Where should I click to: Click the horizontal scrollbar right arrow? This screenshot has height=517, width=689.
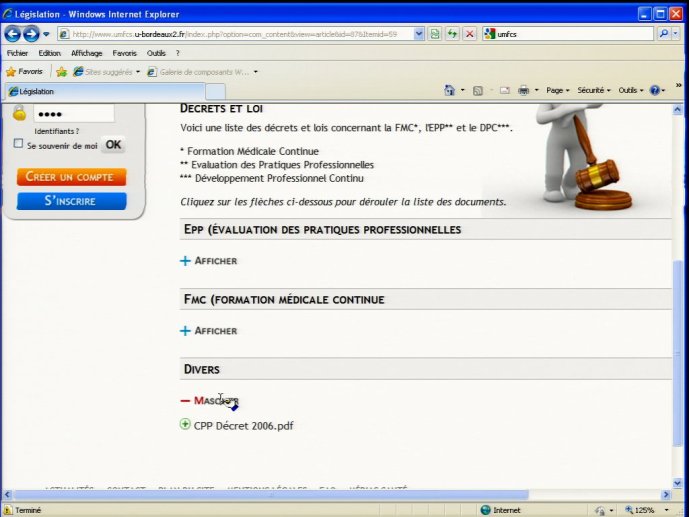point(666,495)
